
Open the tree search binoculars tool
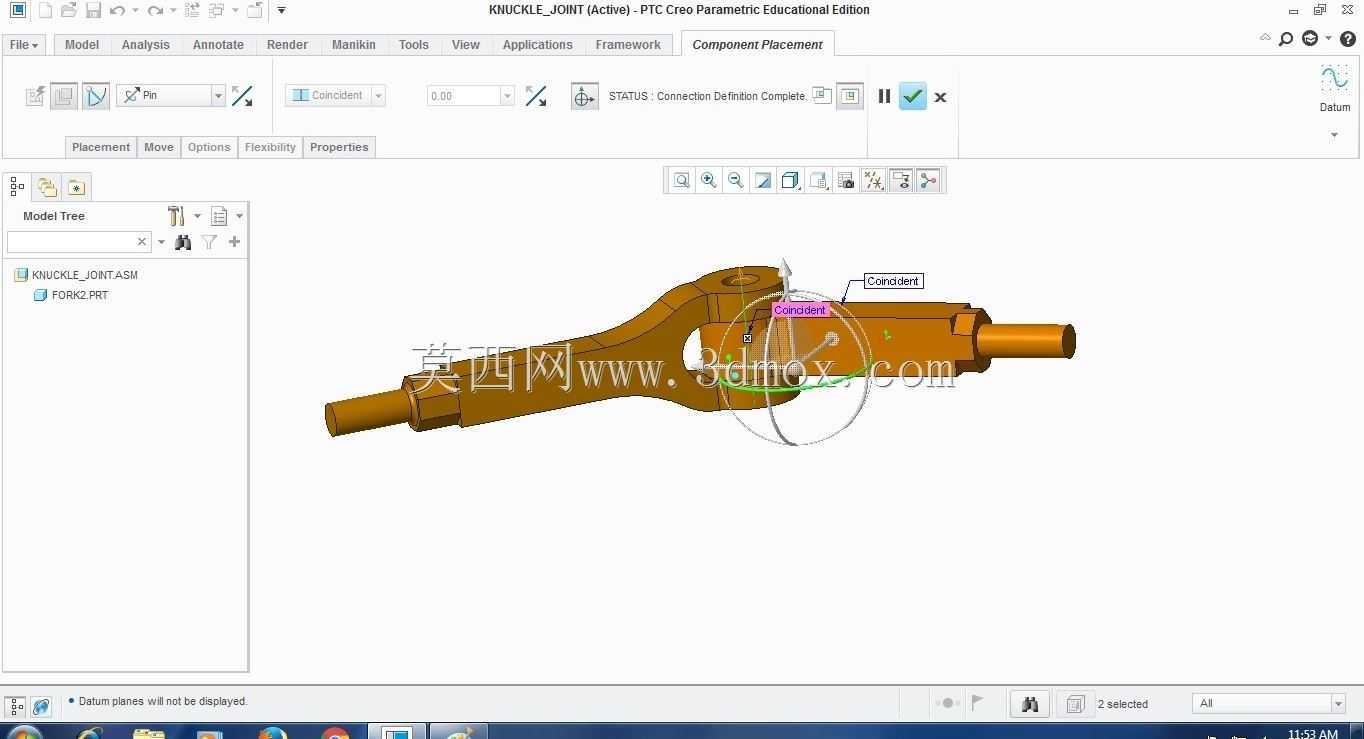coord(183,242)
